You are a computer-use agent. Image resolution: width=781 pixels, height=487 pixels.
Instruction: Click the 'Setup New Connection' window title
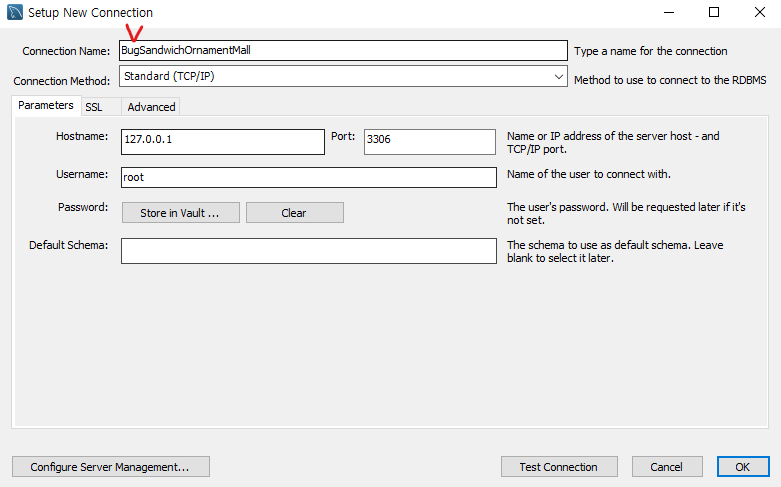[x=90, y=12]
